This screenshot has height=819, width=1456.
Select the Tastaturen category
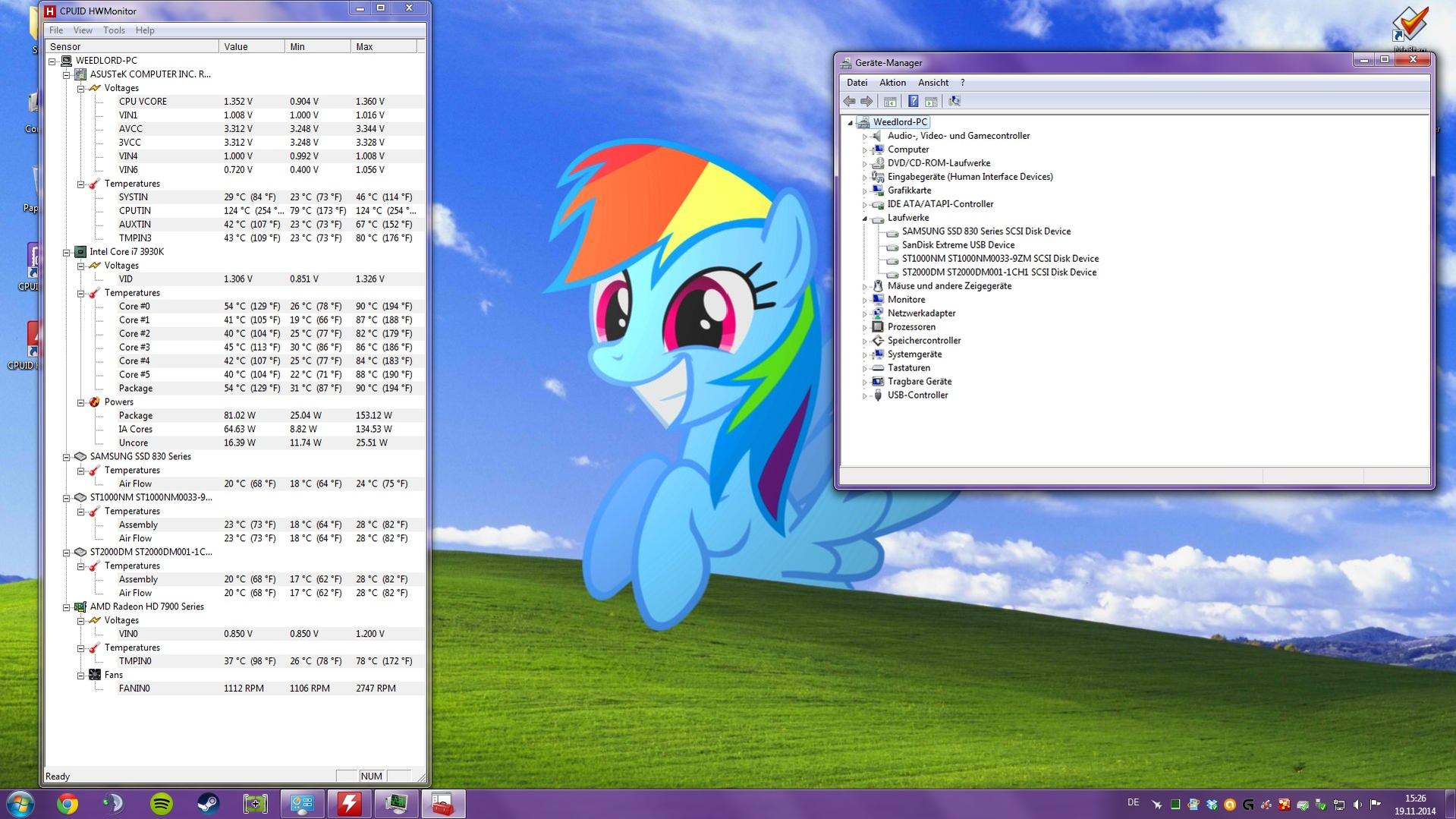click(908, 368)
